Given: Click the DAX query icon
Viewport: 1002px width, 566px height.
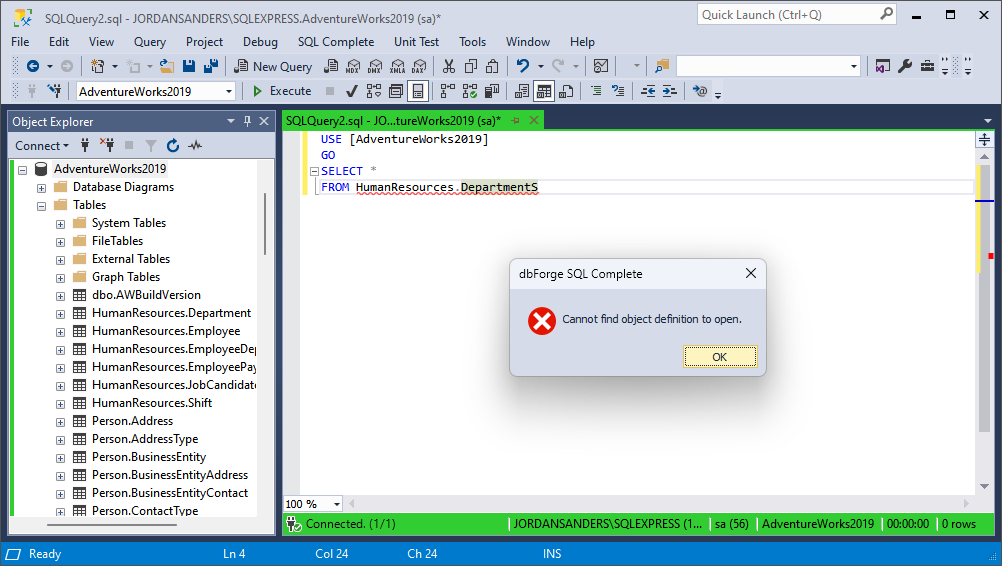Looking at the screenshot, I should (419, 66).
